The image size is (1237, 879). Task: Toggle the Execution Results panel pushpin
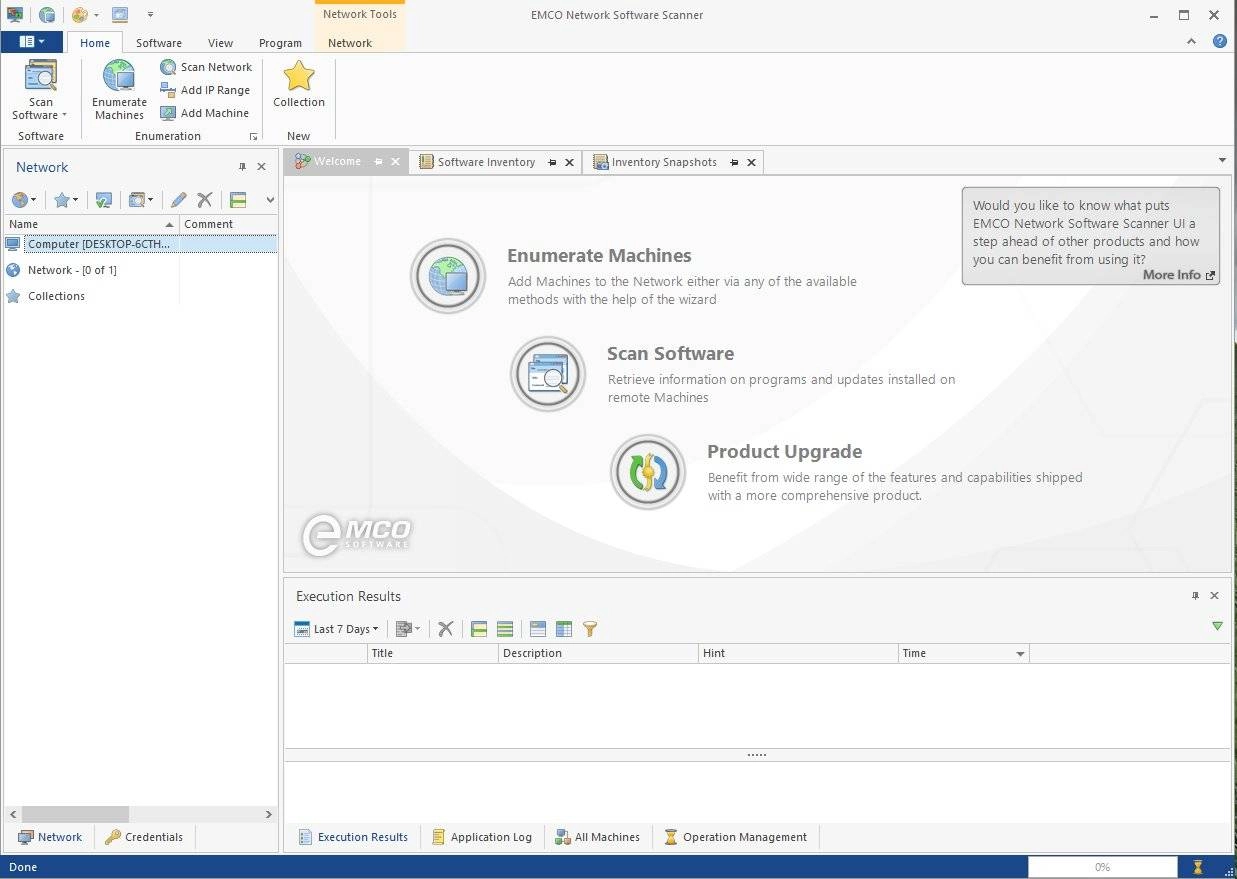[x=1195, y=596]
